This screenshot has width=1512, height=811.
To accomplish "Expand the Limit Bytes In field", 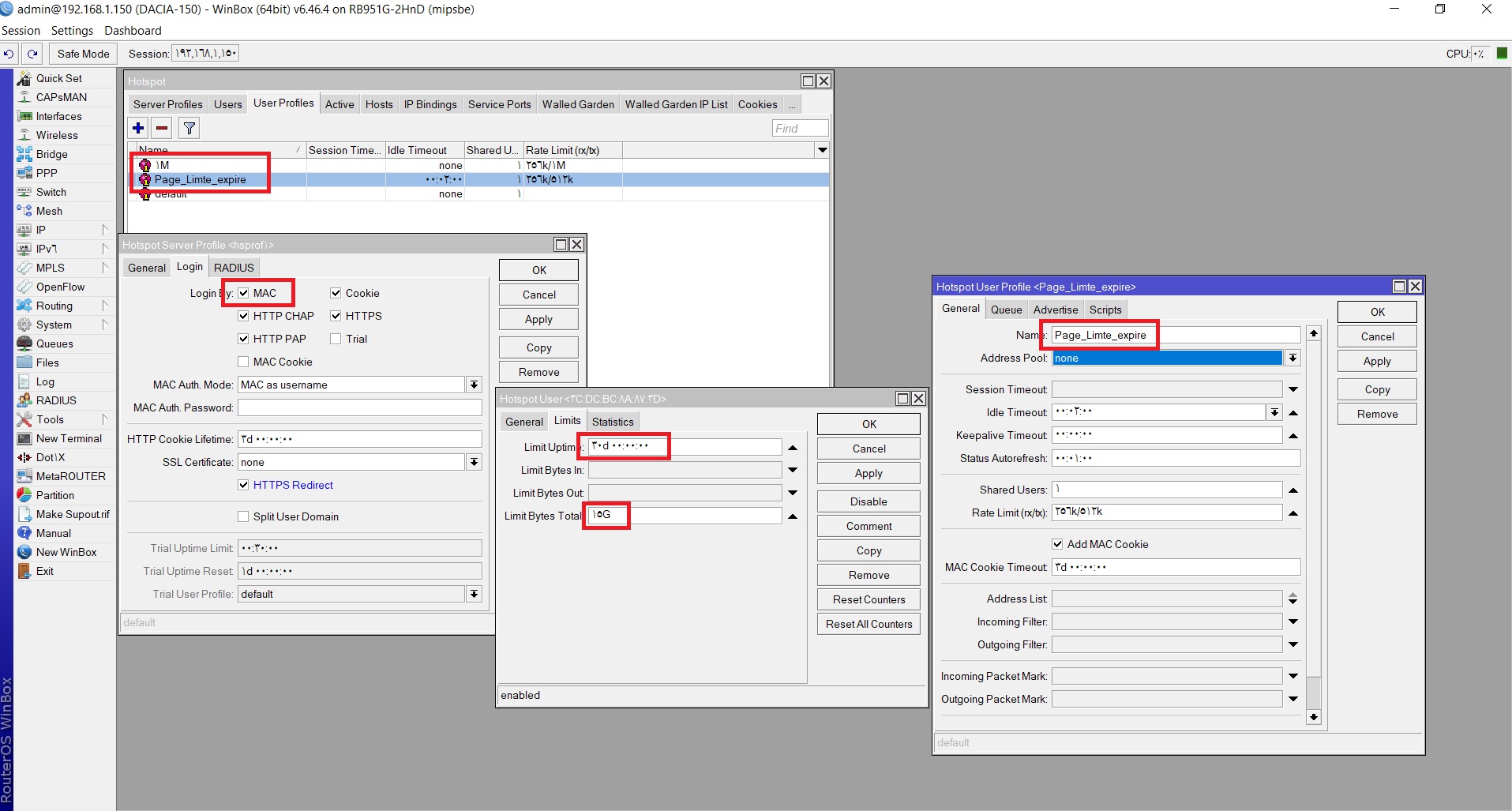I will [793, 470].
